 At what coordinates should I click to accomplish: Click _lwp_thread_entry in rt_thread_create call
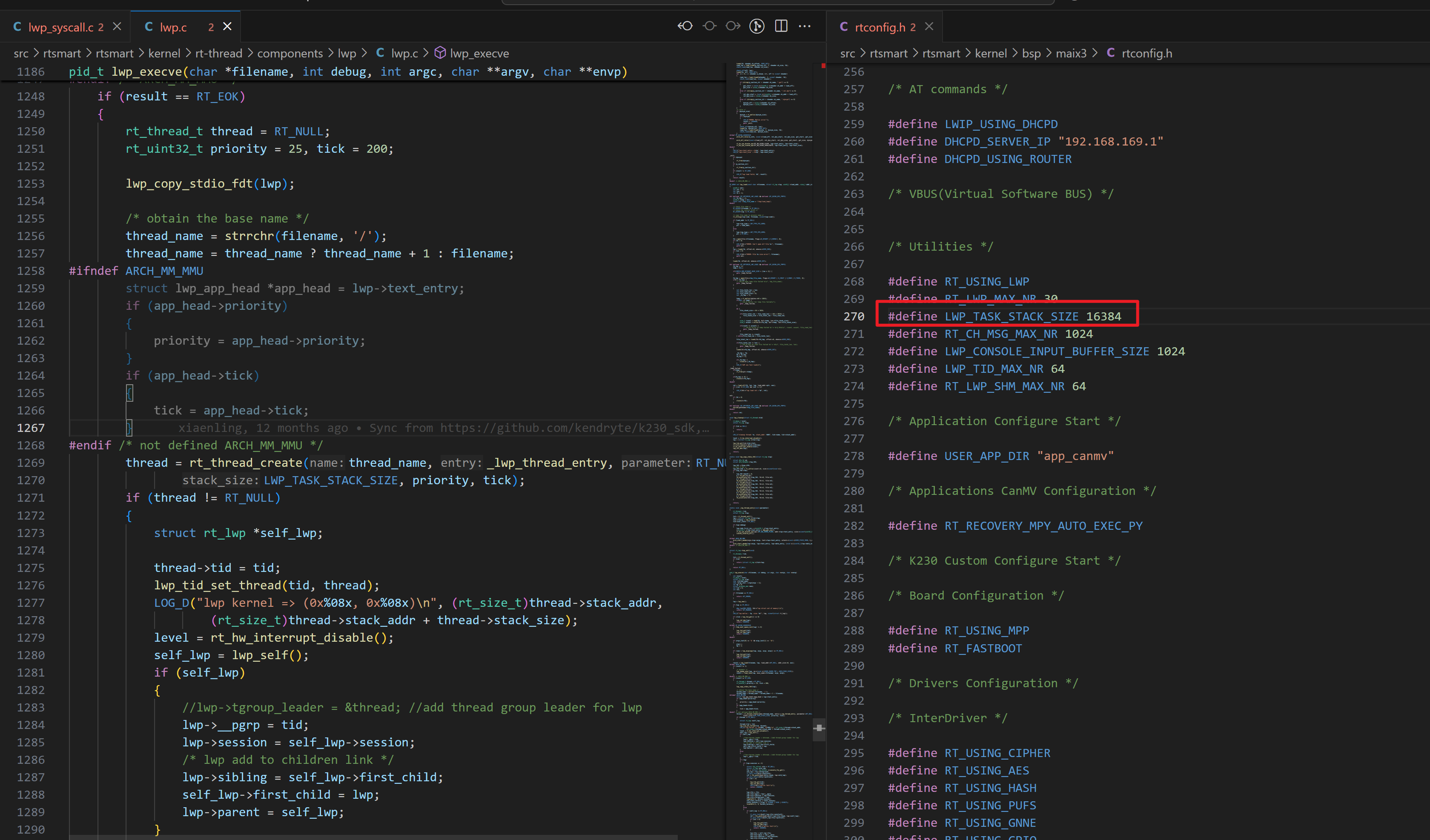tap(547, 463)
